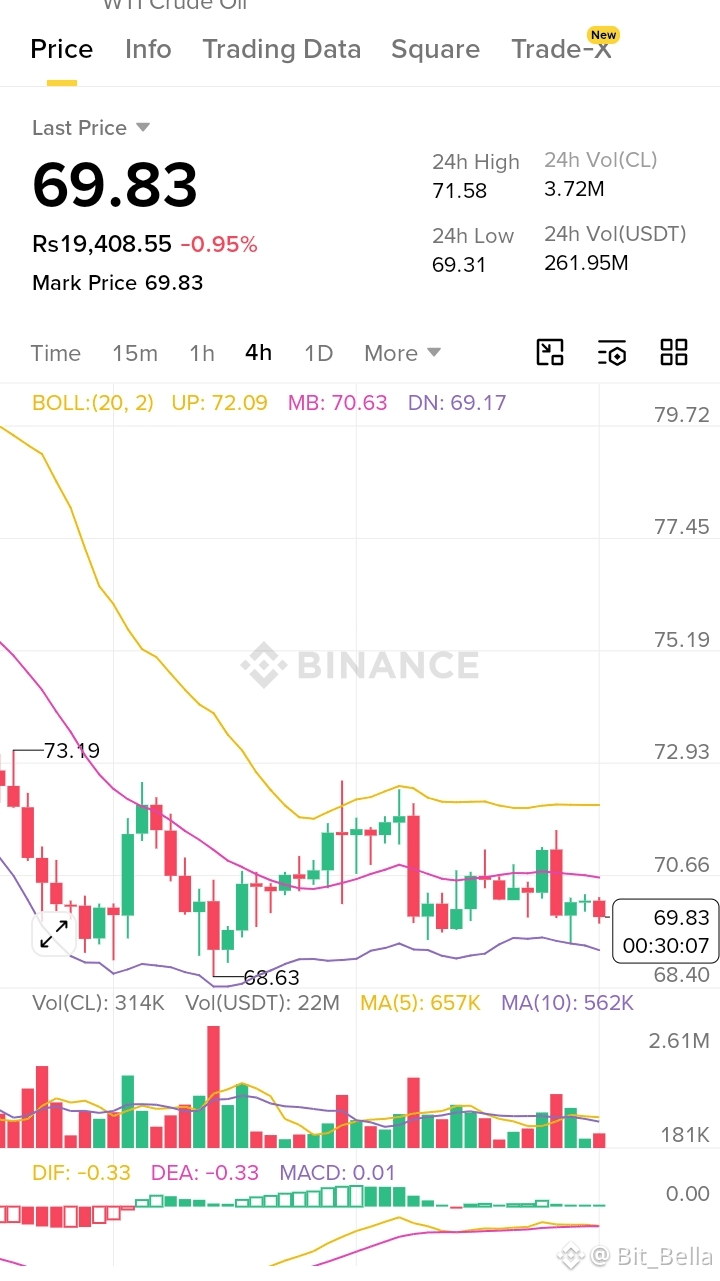The image size is (720, 1281).
Task: Tap the Vol(CL): 314K label
Action: pos(98,1003)
